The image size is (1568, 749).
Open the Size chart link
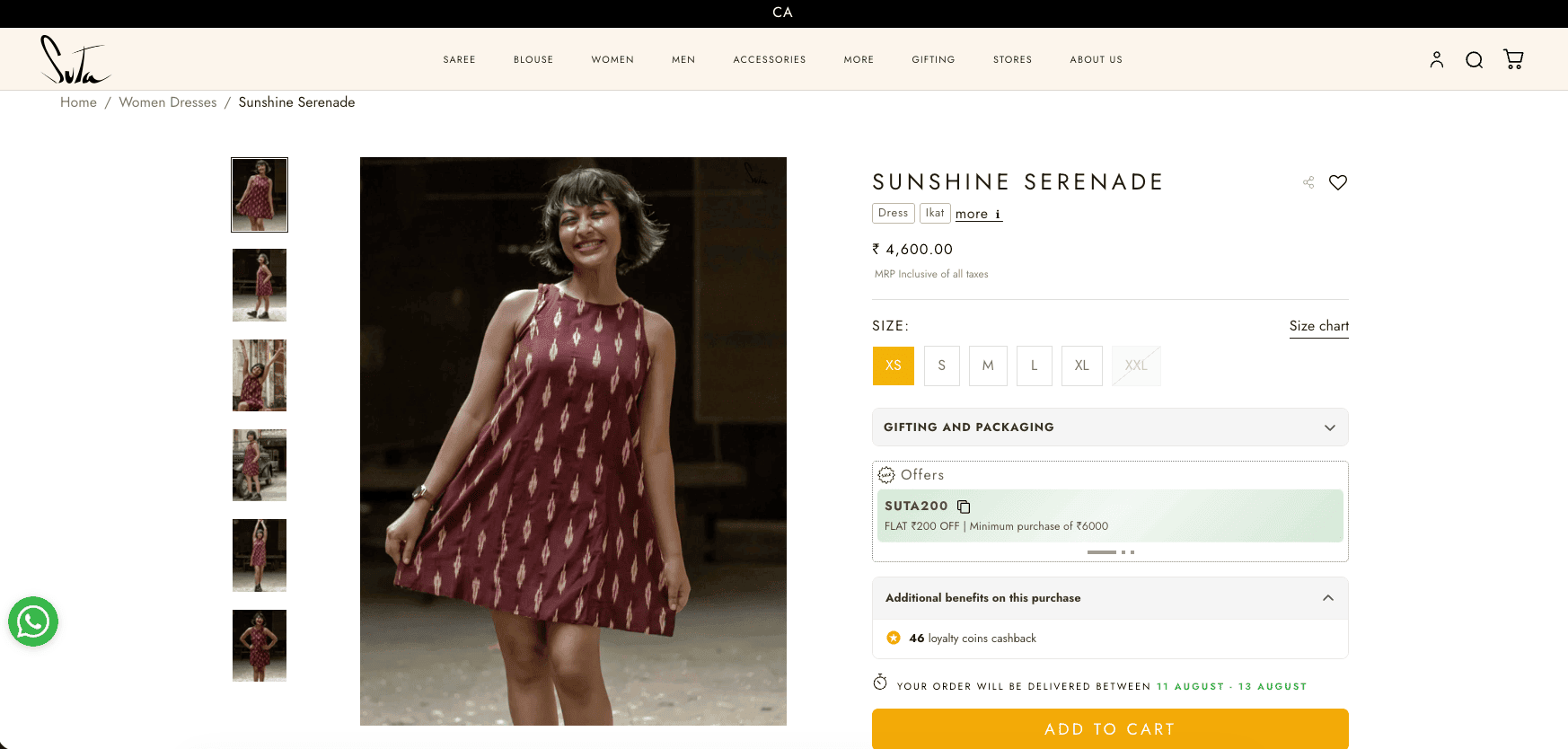1318,326
